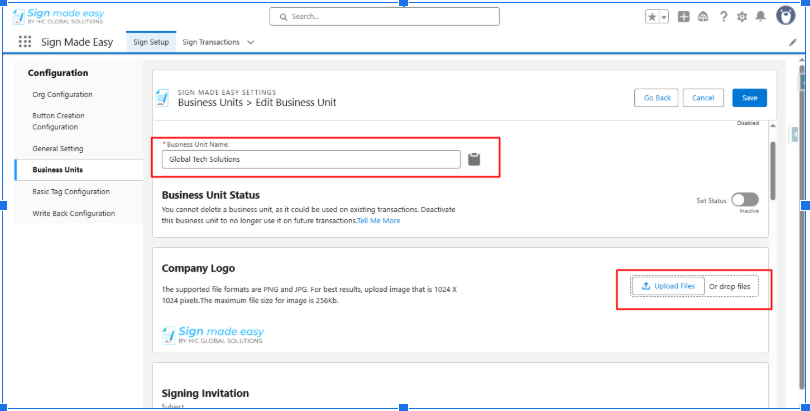Toggle the Set Status switch
This screenshot has height=411, width=810.
tap(745, 200)
